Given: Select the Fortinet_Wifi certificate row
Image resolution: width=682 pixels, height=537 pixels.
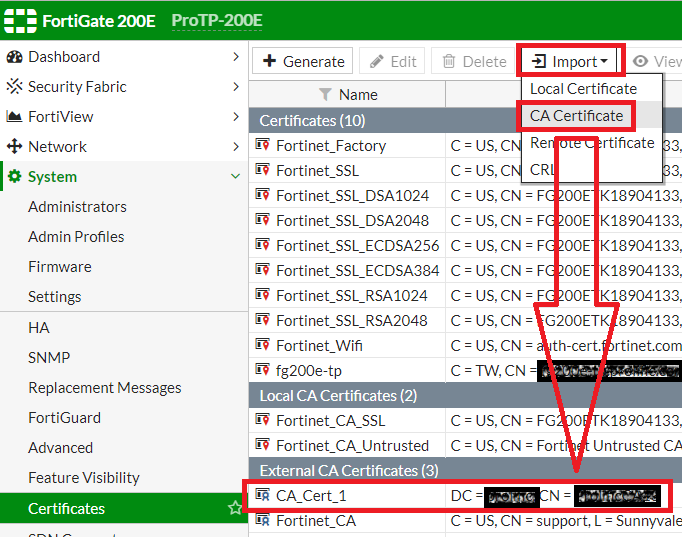Looking at the screenshot, I should point(465,345).
